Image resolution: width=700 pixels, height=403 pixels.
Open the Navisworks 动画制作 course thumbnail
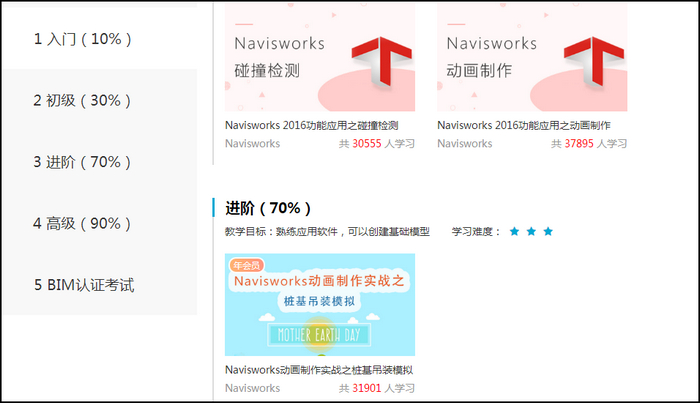[x=532, y=57]
